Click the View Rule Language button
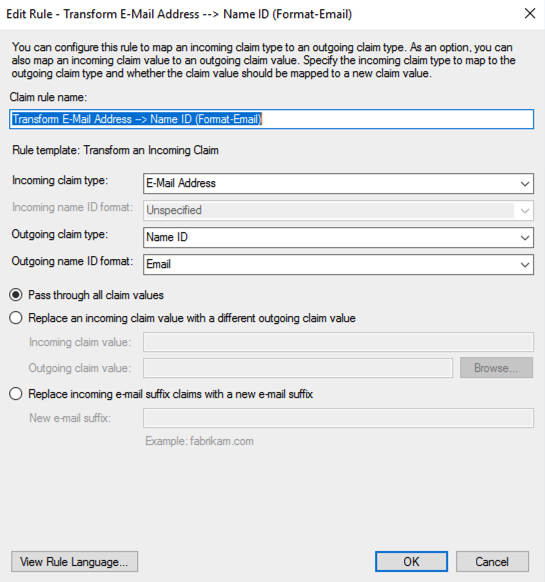The width and height of the screenshot is (545, 582). point(74,562)
